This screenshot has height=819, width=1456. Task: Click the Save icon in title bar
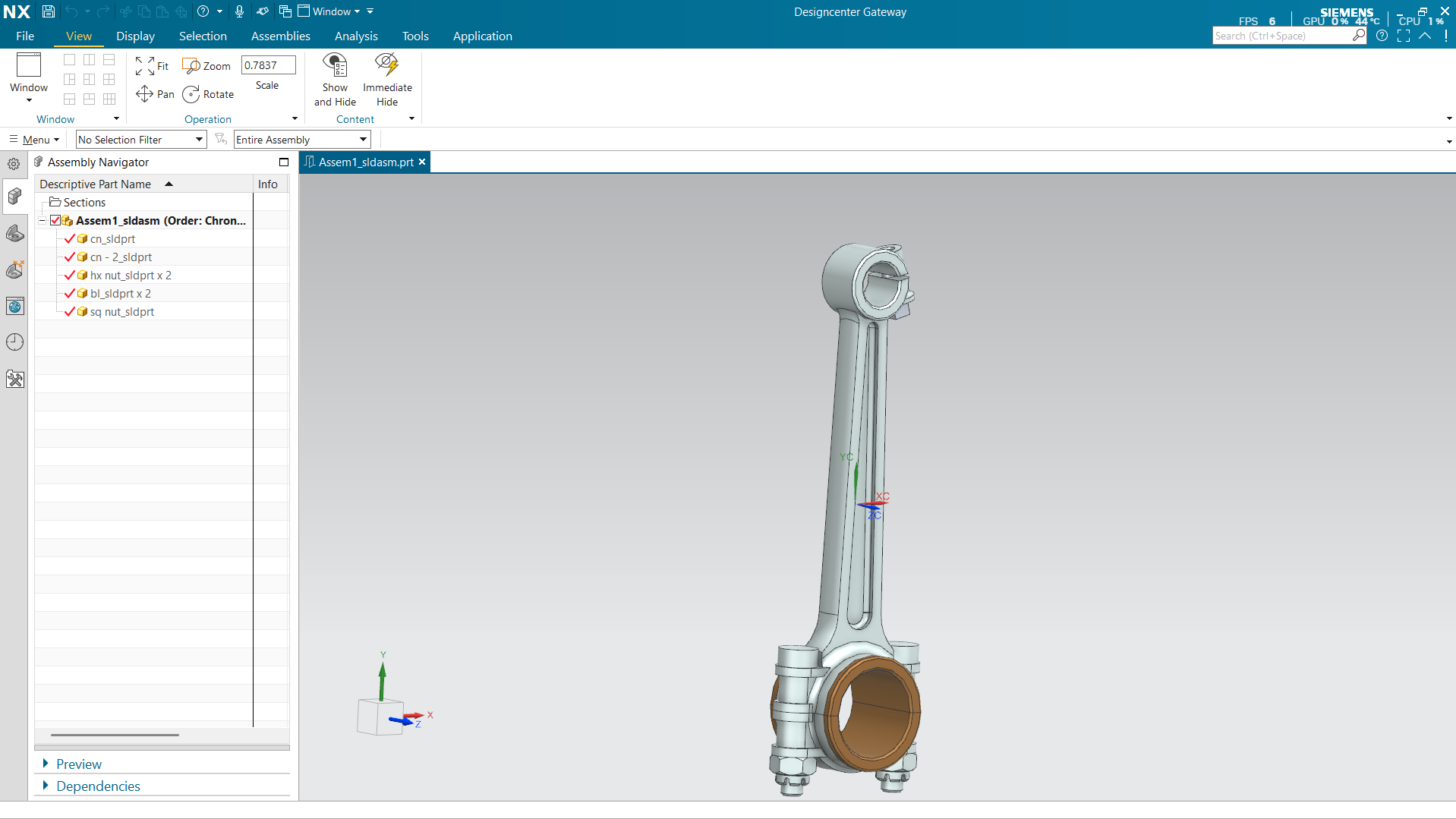coord(48,11)
